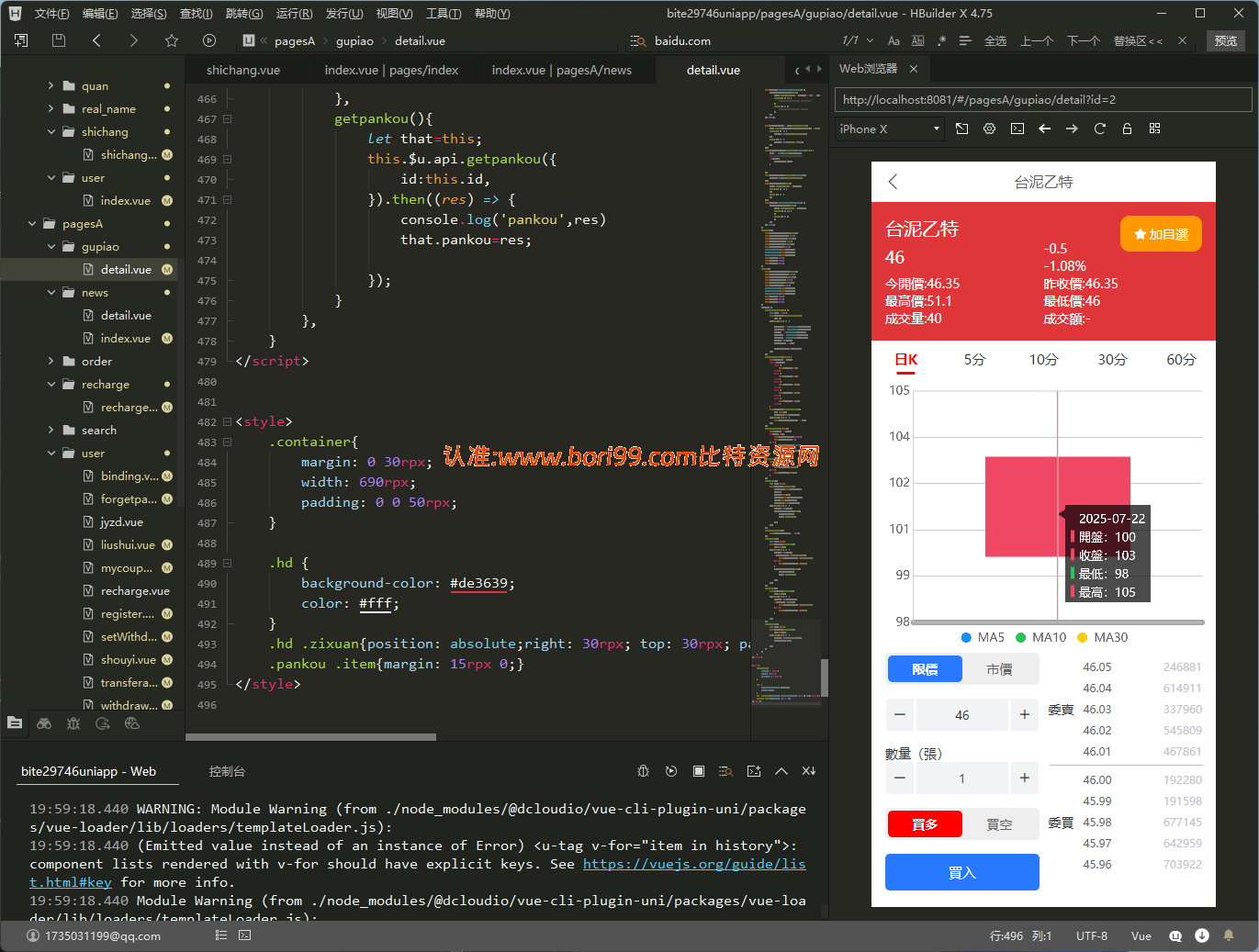This screenshot has height=952, width=1259.
Task: Open jyzd.vue in project tree
Action: 121,521
